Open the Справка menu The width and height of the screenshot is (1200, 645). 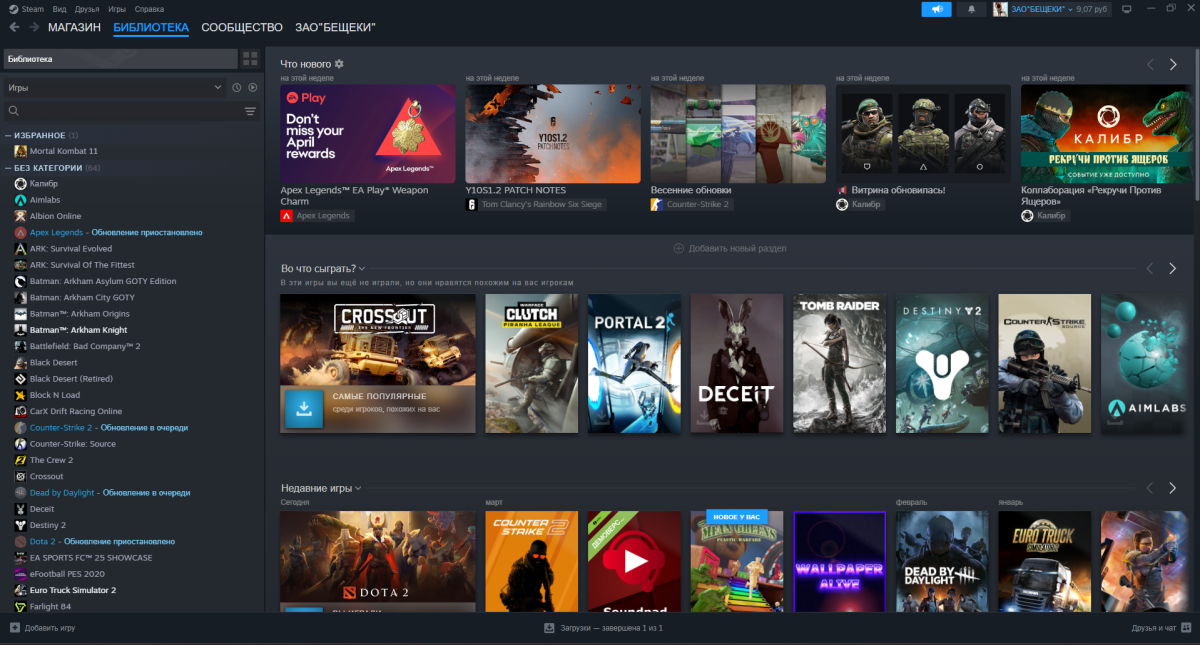149,9
